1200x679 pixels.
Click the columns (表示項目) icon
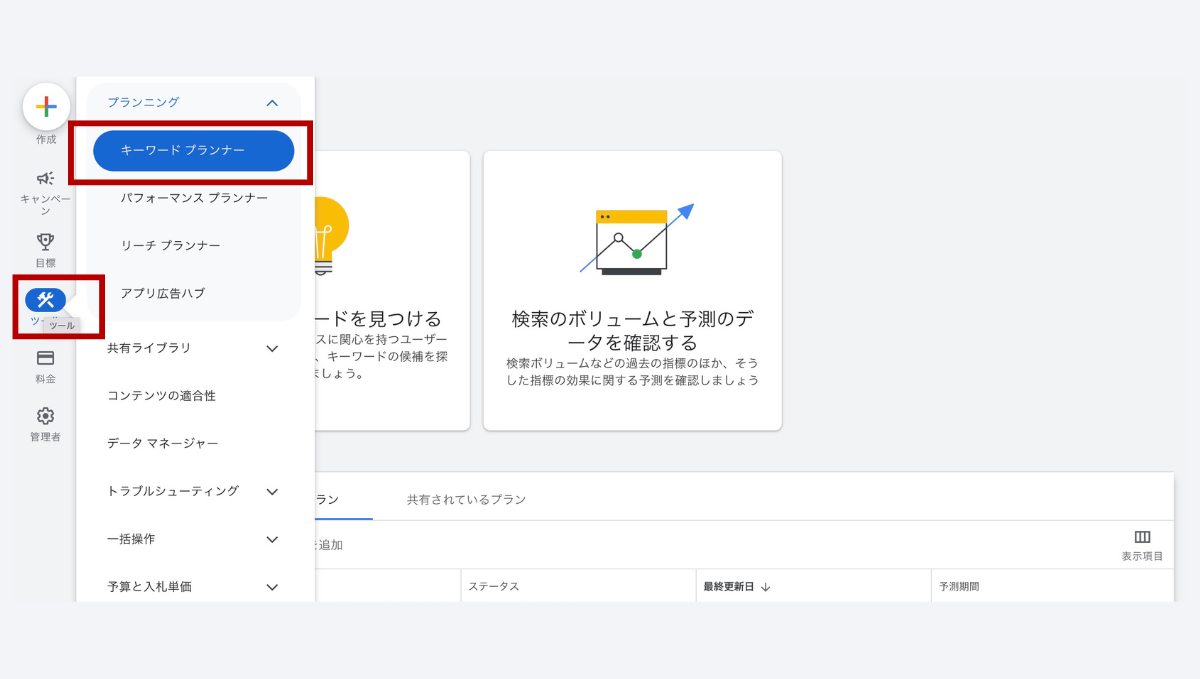pos(1142,538)
